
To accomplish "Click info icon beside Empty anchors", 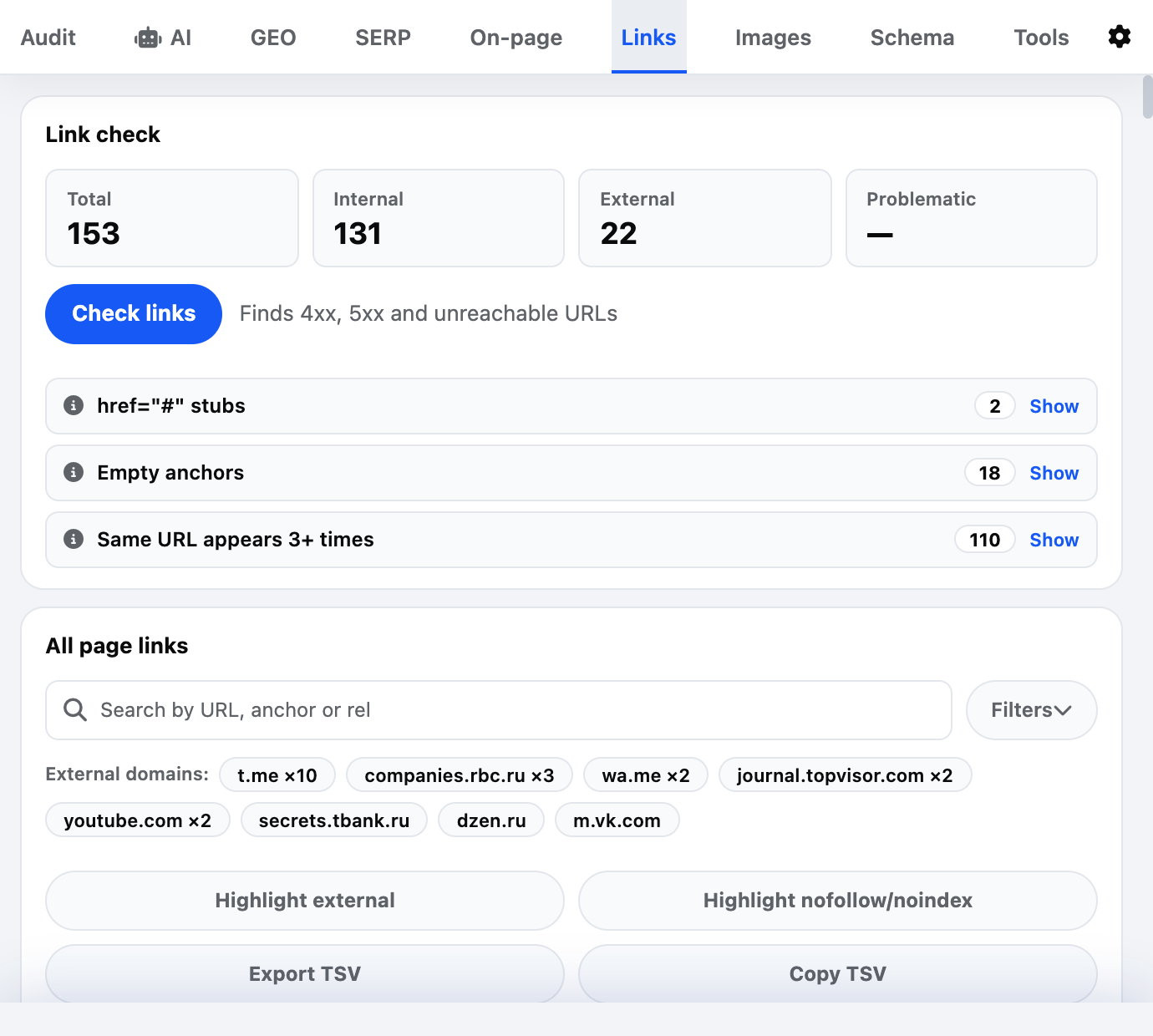I will 74,472.
